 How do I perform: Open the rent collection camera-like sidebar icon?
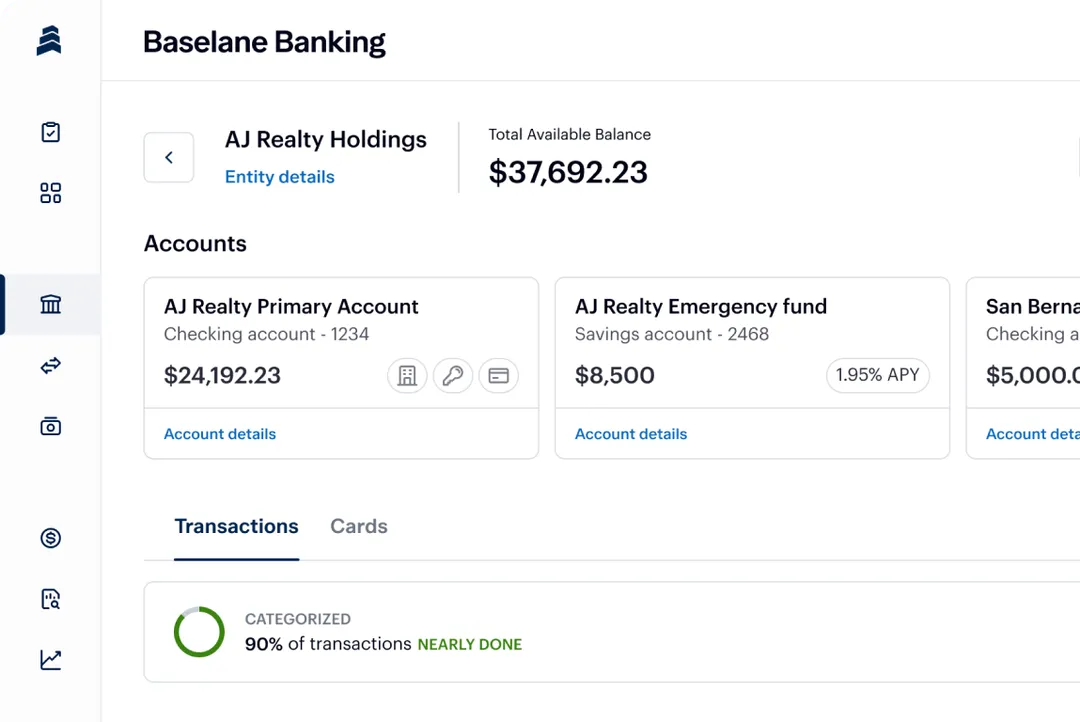51,427
